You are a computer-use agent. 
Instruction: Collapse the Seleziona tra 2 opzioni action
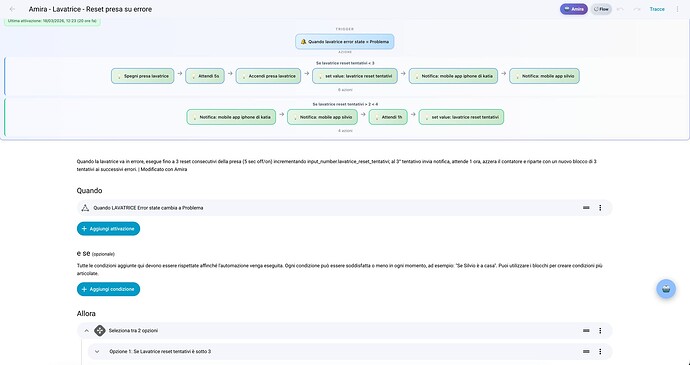click(x=87, y=331)
